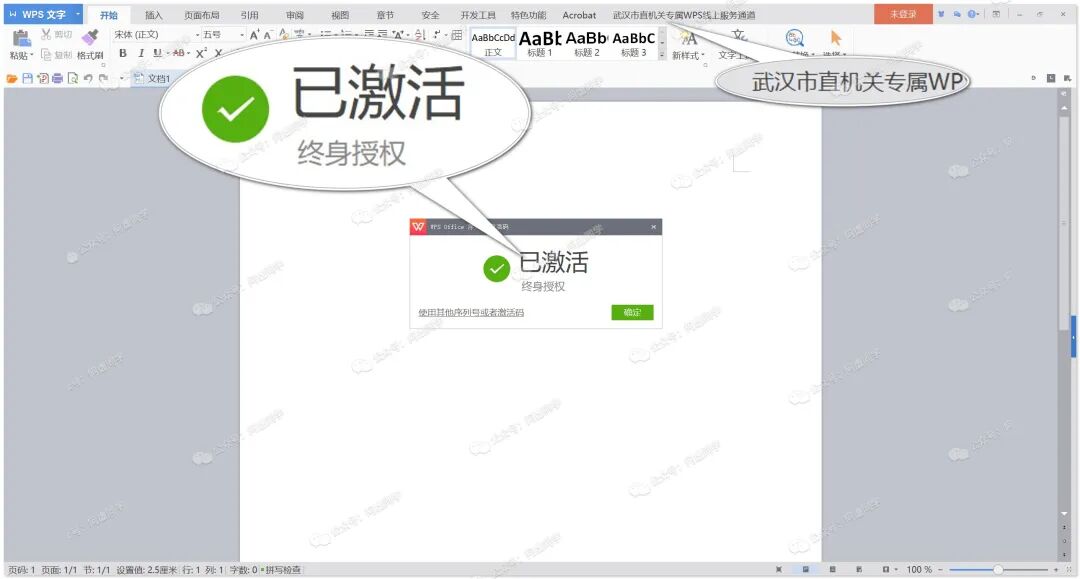Viewport: 1080px width, 579px height.
Task: Open the 新样式 new style tool
Action: click(x=687, y=45)
